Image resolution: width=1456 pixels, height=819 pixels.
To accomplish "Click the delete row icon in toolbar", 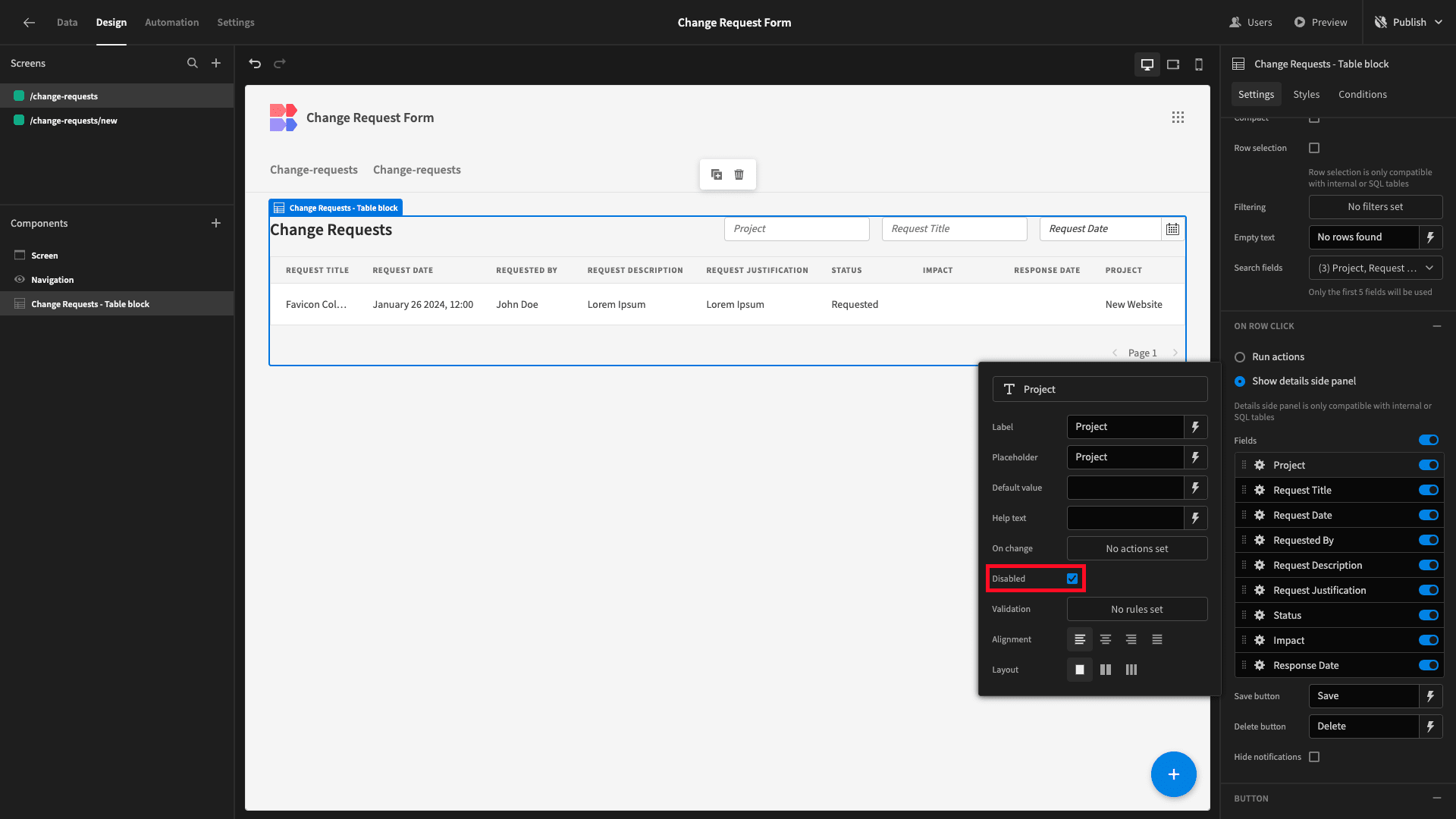I will pos(739,174).
